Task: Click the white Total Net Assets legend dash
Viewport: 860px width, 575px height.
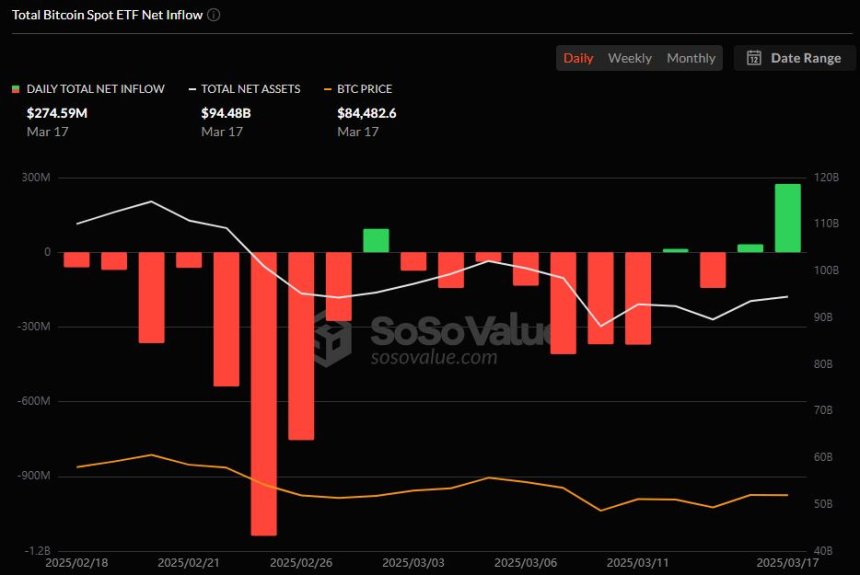Action: (192, 89)
